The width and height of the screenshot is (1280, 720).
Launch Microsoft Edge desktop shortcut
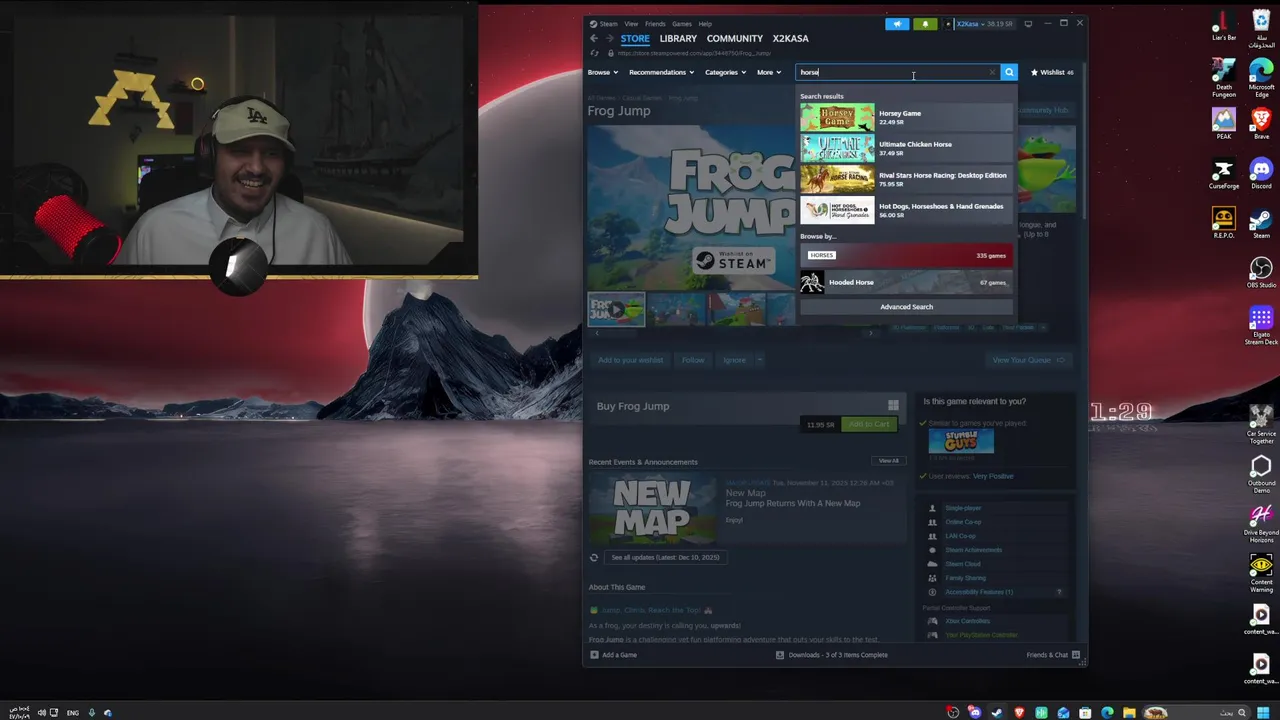click(x=1261, y=78)
